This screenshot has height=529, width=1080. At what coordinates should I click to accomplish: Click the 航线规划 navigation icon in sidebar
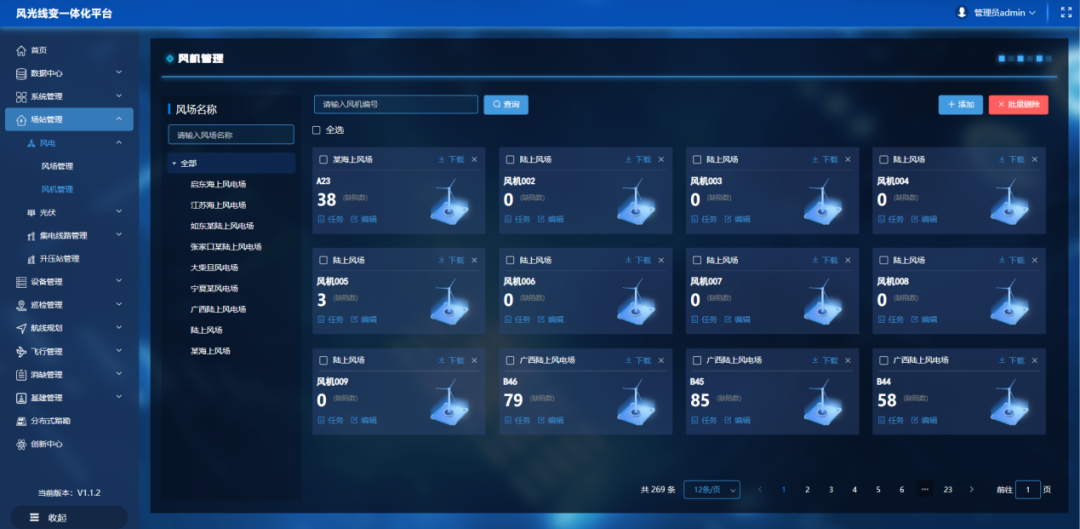click(21, 328)
